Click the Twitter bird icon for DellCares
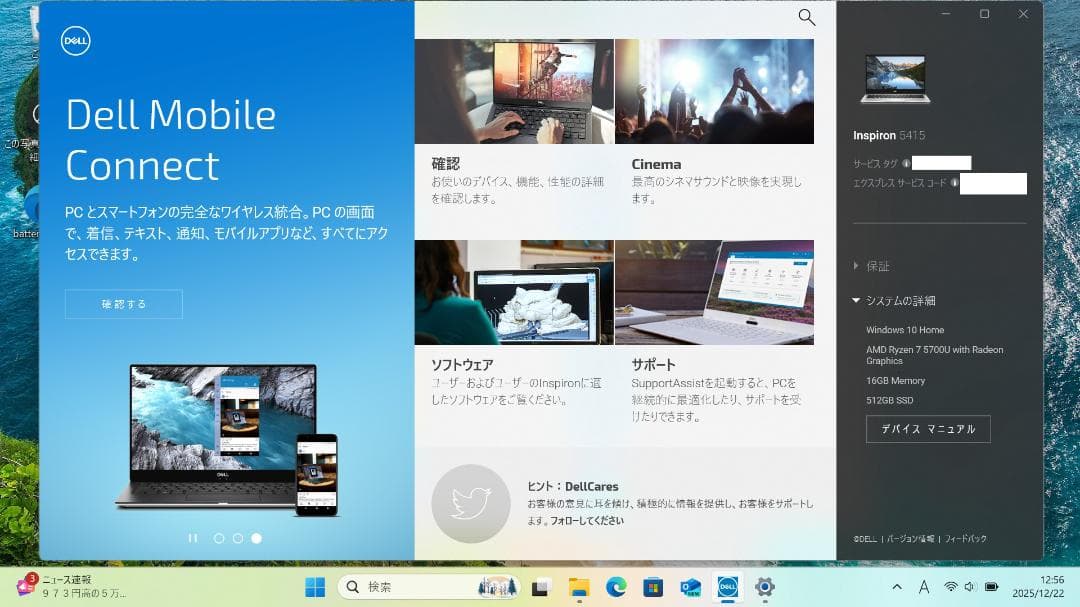This screenshot has width=1080, height=607. (470, 503)
